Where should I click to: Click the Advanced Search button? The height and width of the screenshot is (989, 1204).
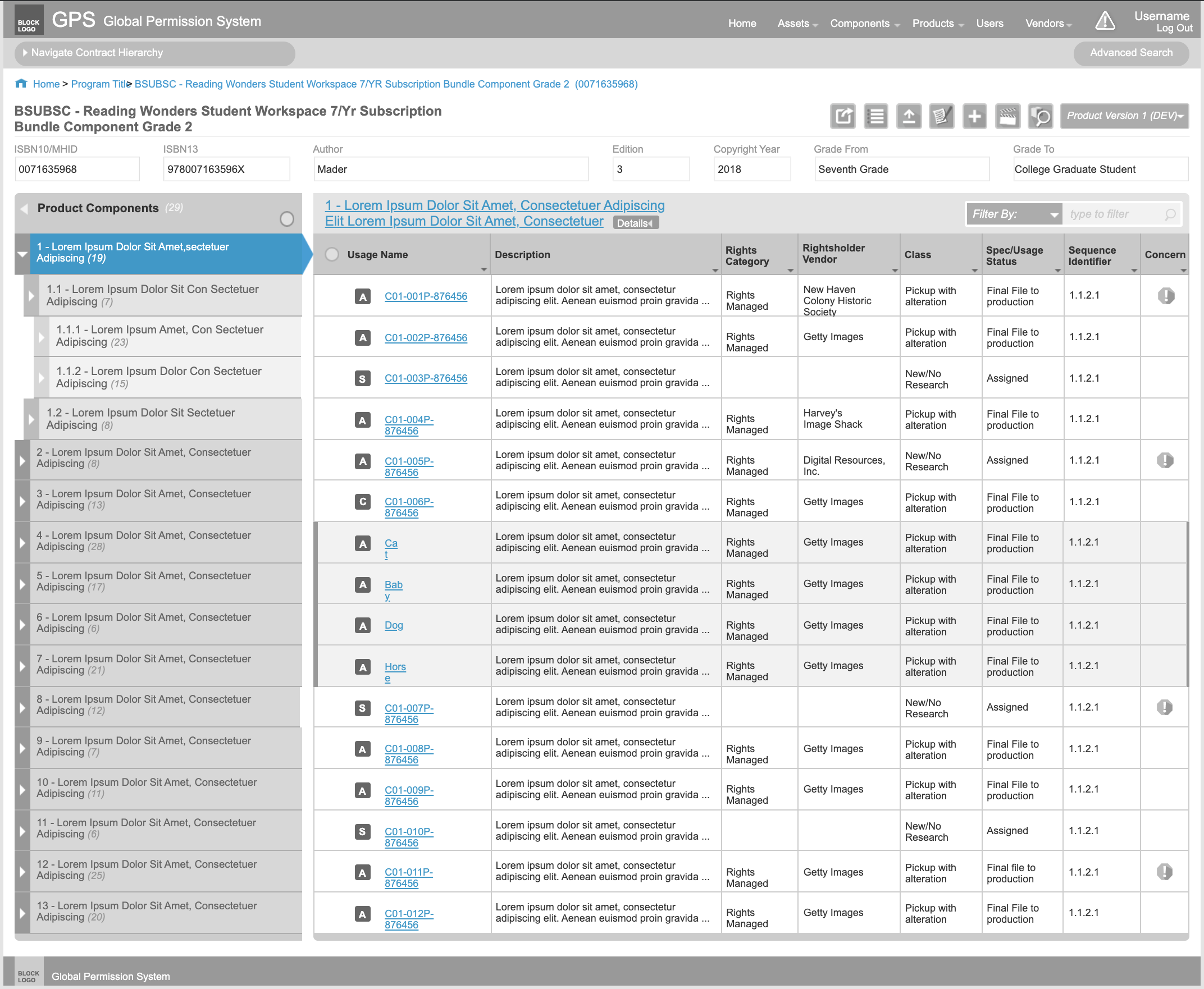coord(1131,53)
